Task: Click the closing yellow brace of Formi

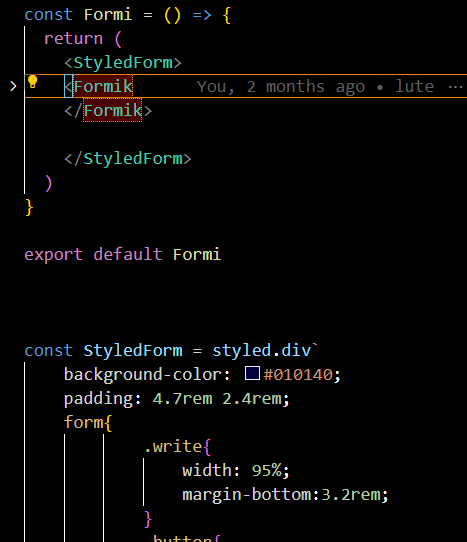Action: pyautogui.click(x=29, y=207)
